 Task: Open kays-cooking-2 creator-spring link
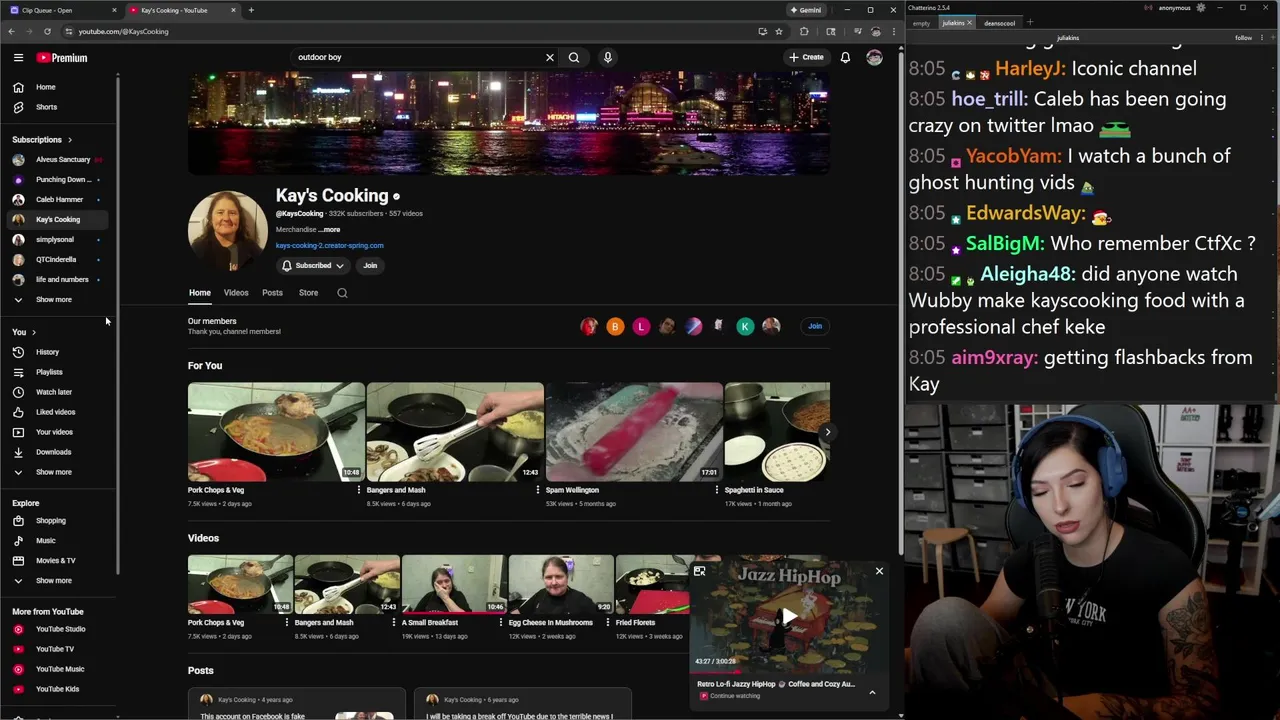tap(330, 245)
